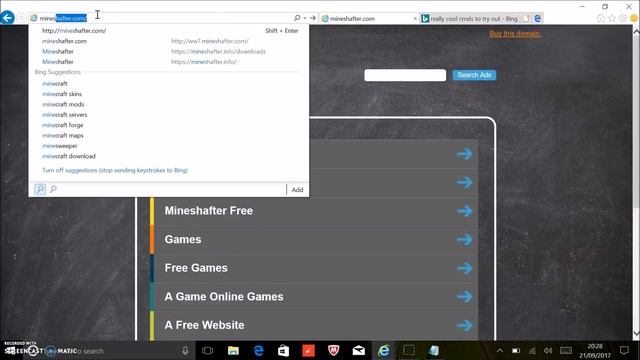Image resolution: width=640 pixels, height=360 pixels.
Task: Open the 'Mineshafter Free' link
Action: click(x=209, y=211)
